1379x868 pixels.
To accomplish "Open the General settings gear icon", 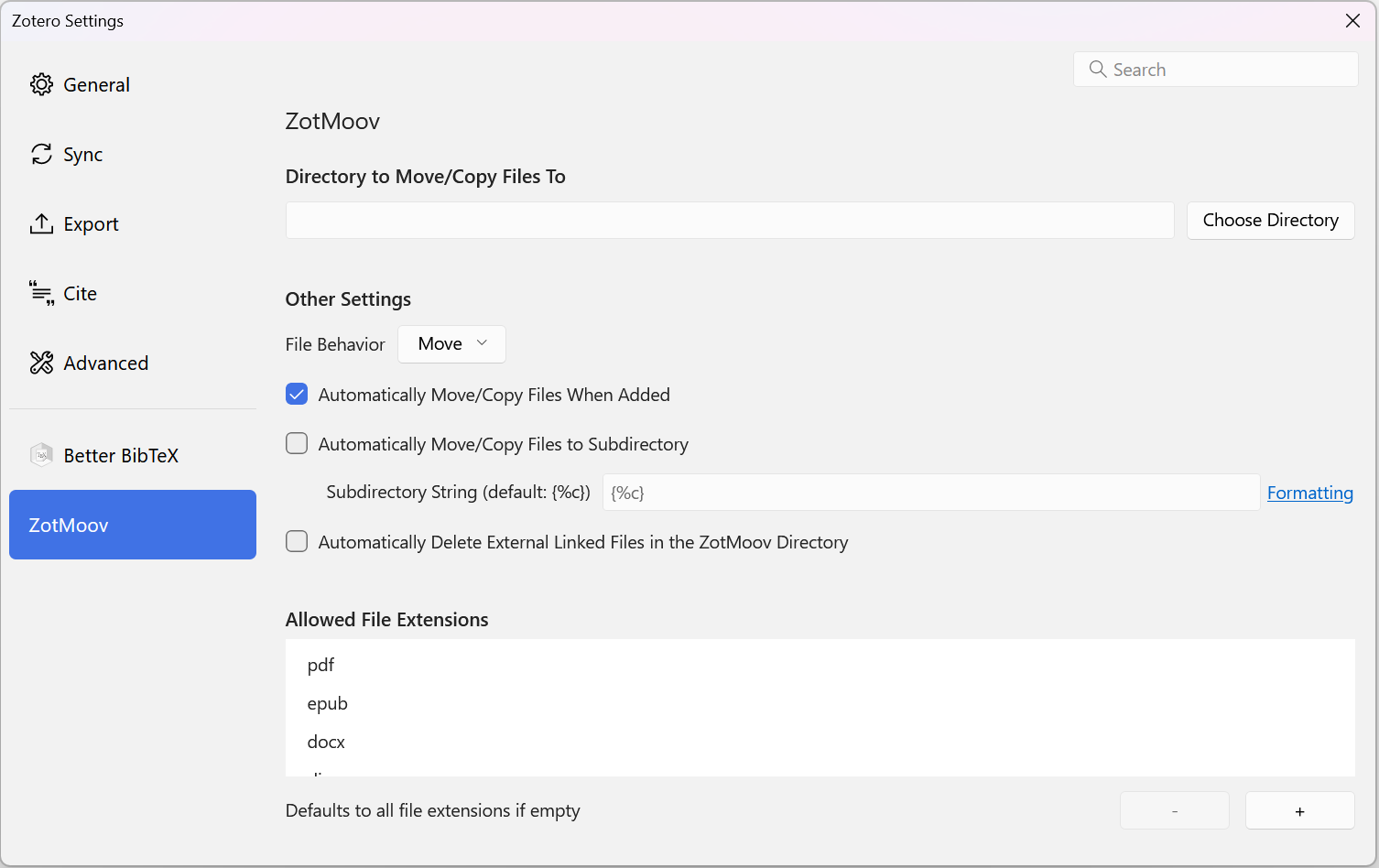I will coord(41,84).
